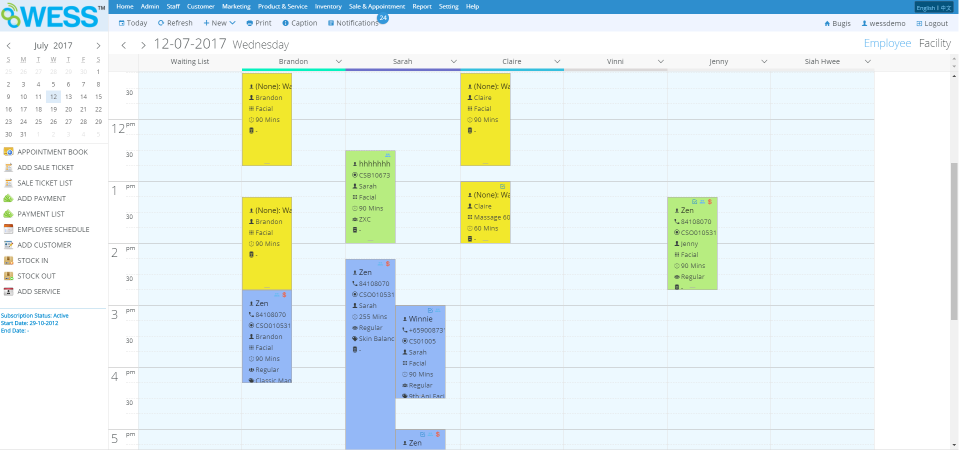Screen dimensions: 960x450
Task: Go to previous month in mini calendar
Action: tap(8, 46)
